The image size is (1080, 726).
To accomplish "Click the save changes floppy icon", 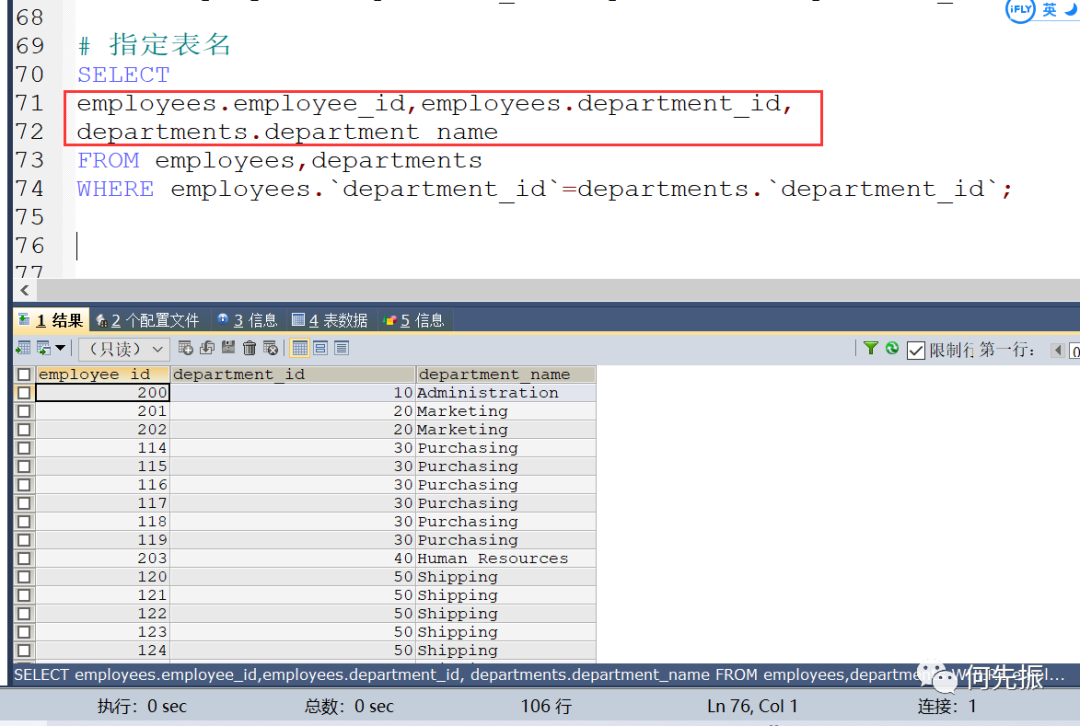I will pyautogui.click(x=228, y=348).
